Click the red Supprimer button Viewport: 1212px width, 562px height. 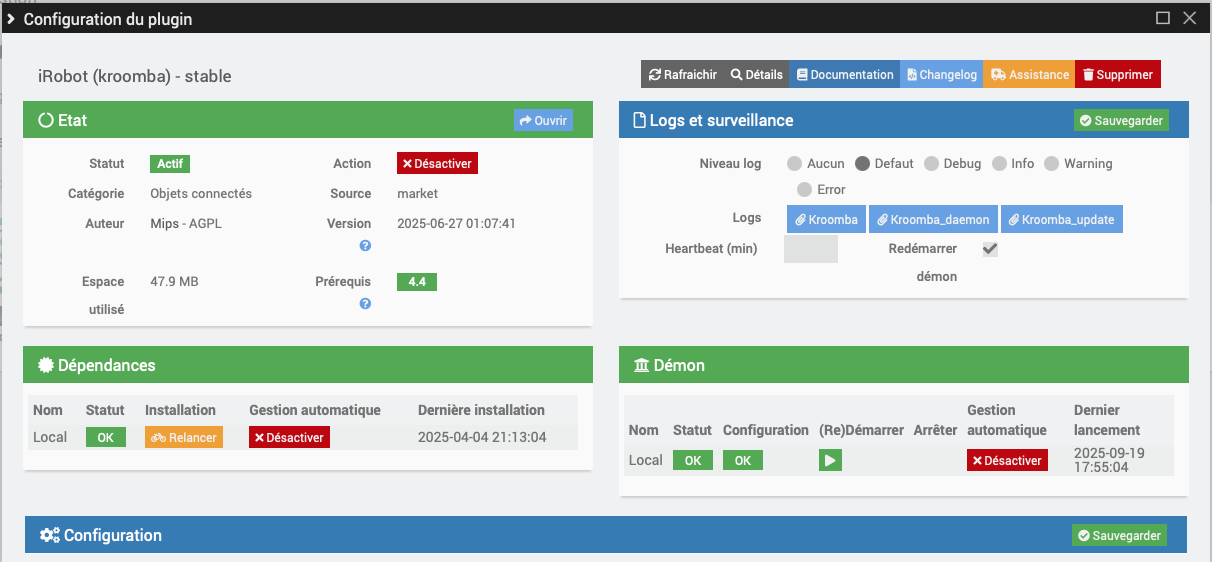[1118, 75]
